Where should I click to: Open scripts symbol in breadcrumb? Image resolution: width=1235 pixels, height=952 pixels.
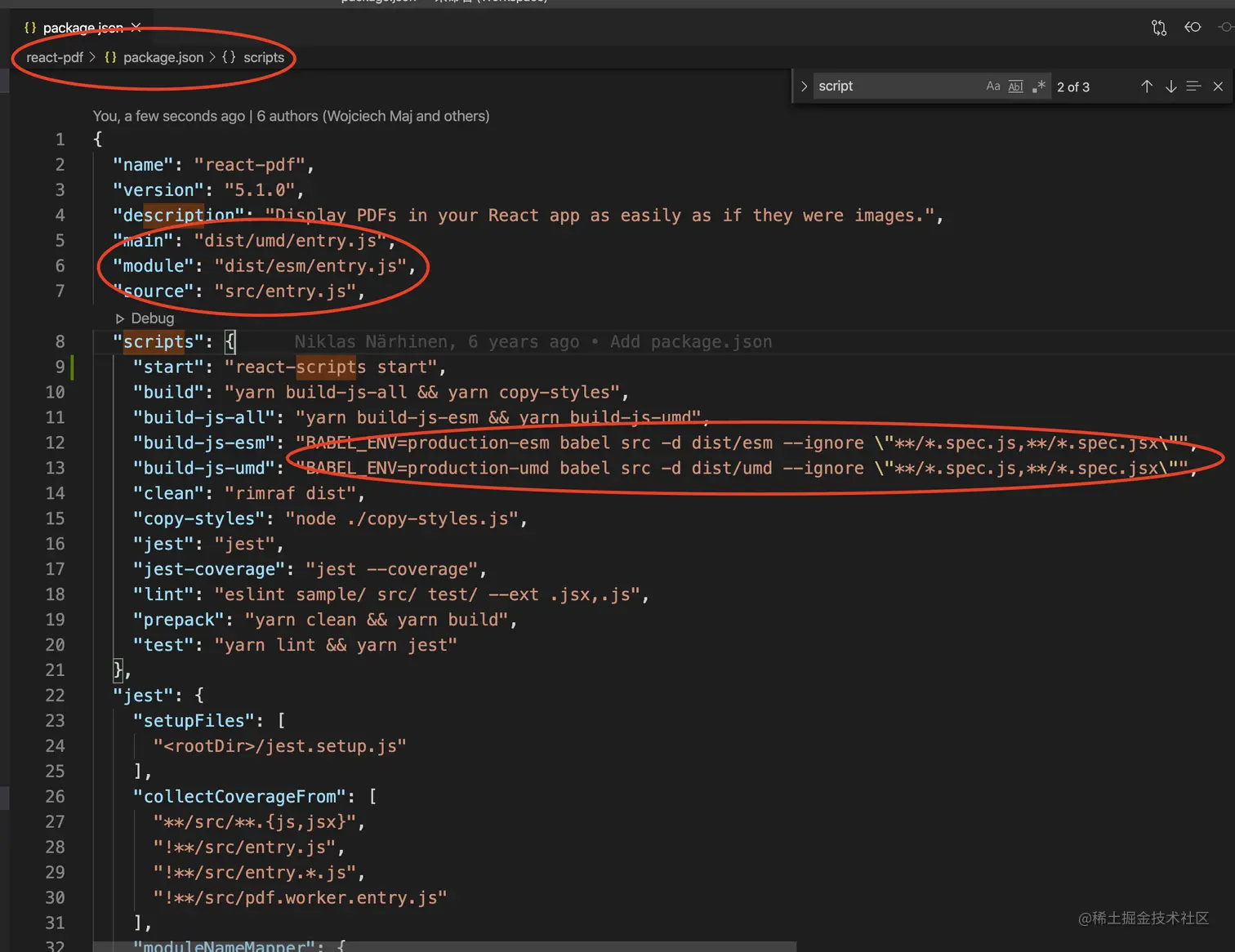click(x=263, y=57)
